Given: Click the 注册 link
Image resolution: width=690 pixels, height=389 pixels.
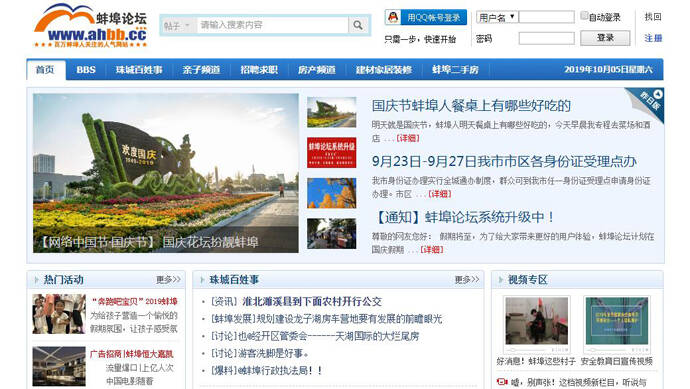Looking at the screenshot, I should click(x=653, y=38).
